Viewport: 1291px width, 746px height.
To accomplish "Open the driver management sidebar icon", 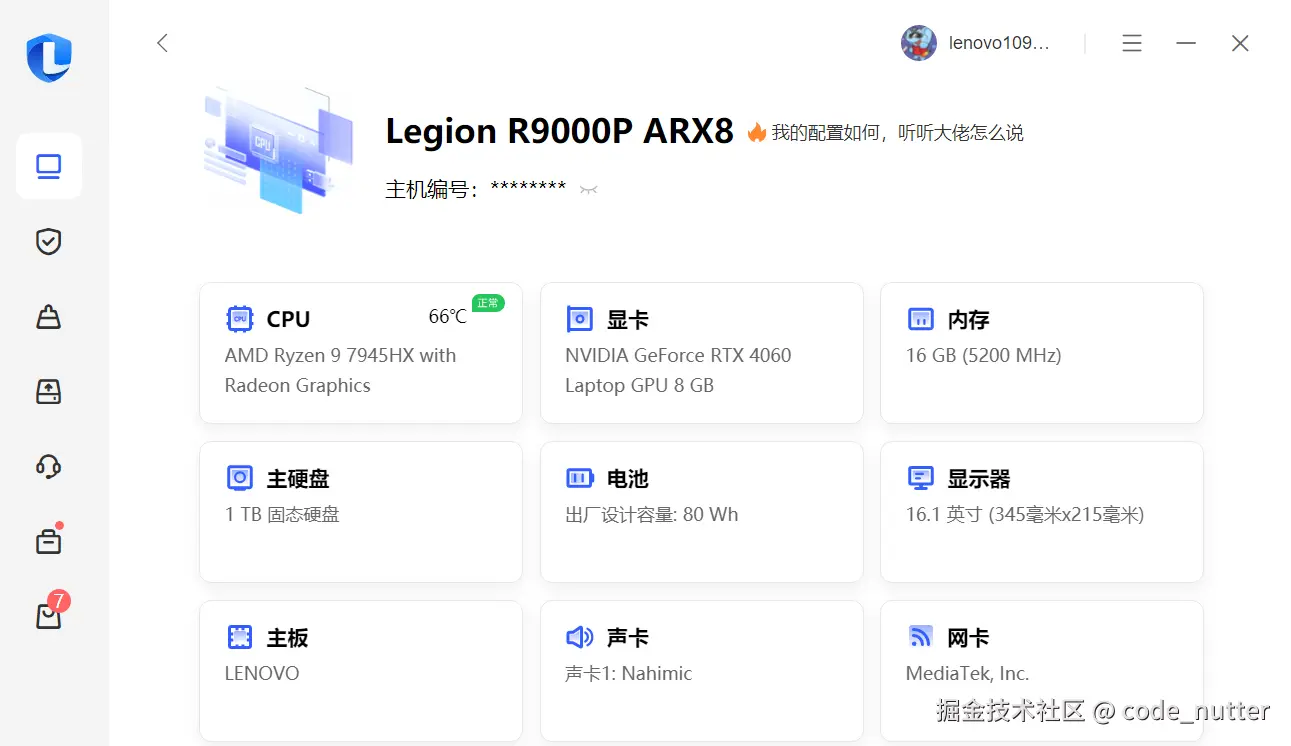I will pos(49,317).
